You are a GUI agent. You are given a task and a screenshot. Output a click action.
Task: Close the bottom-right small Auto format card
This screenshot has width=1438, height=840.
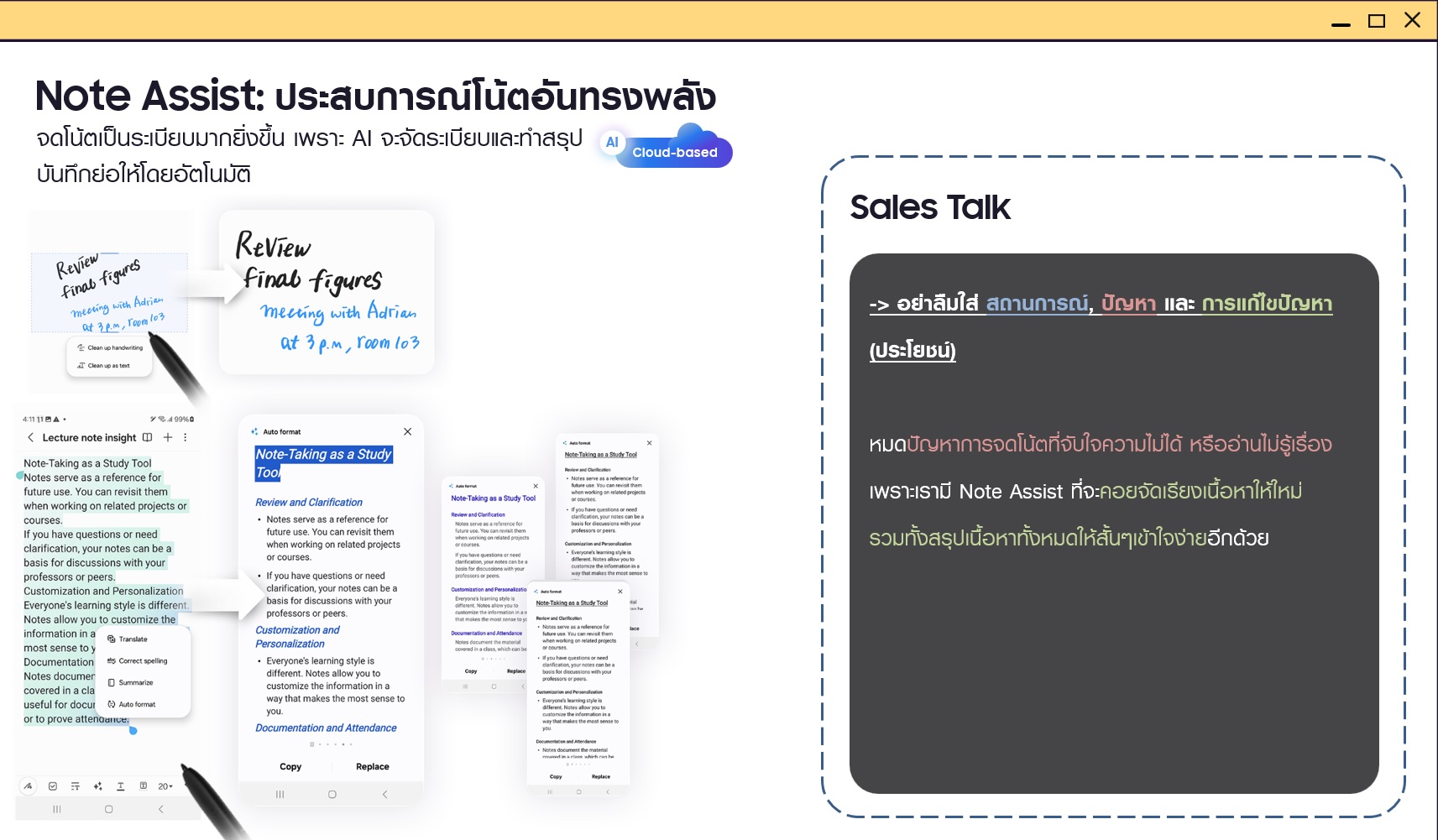(x=620, y=592)
